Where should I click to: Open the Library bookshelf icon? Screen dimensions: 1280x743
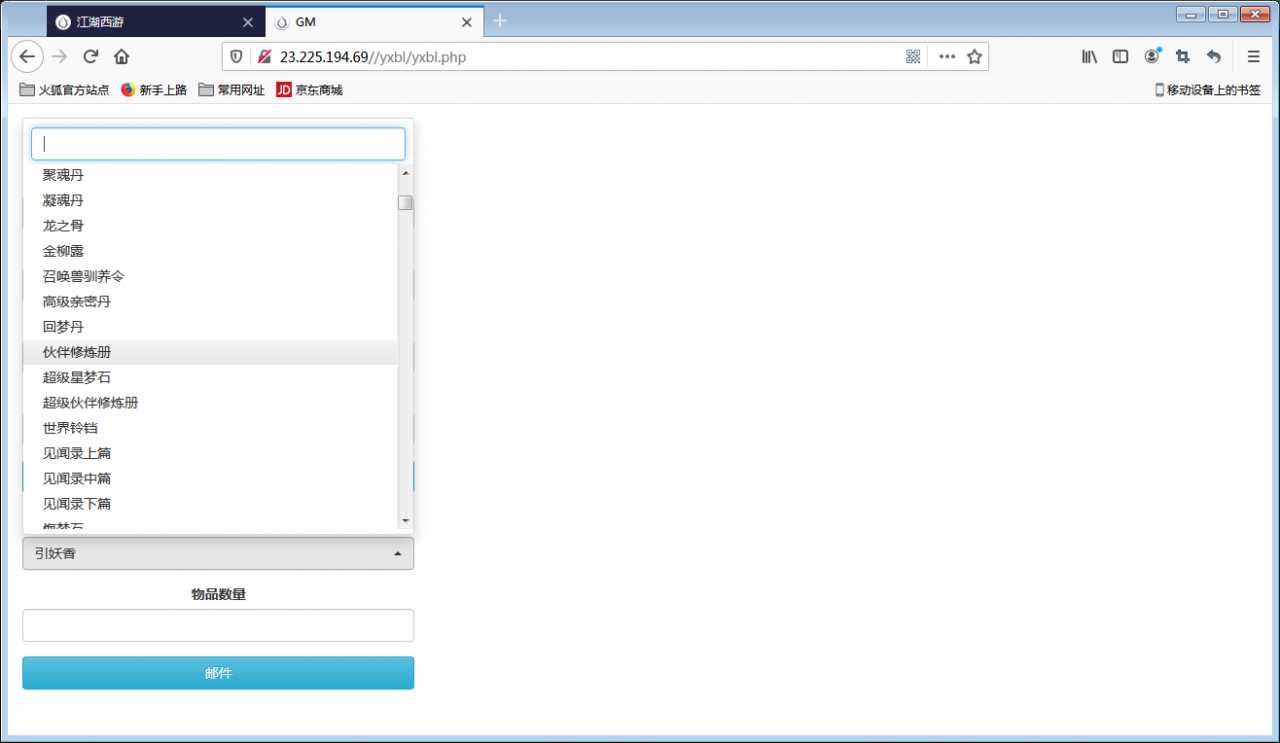(x=1090, y=57)
